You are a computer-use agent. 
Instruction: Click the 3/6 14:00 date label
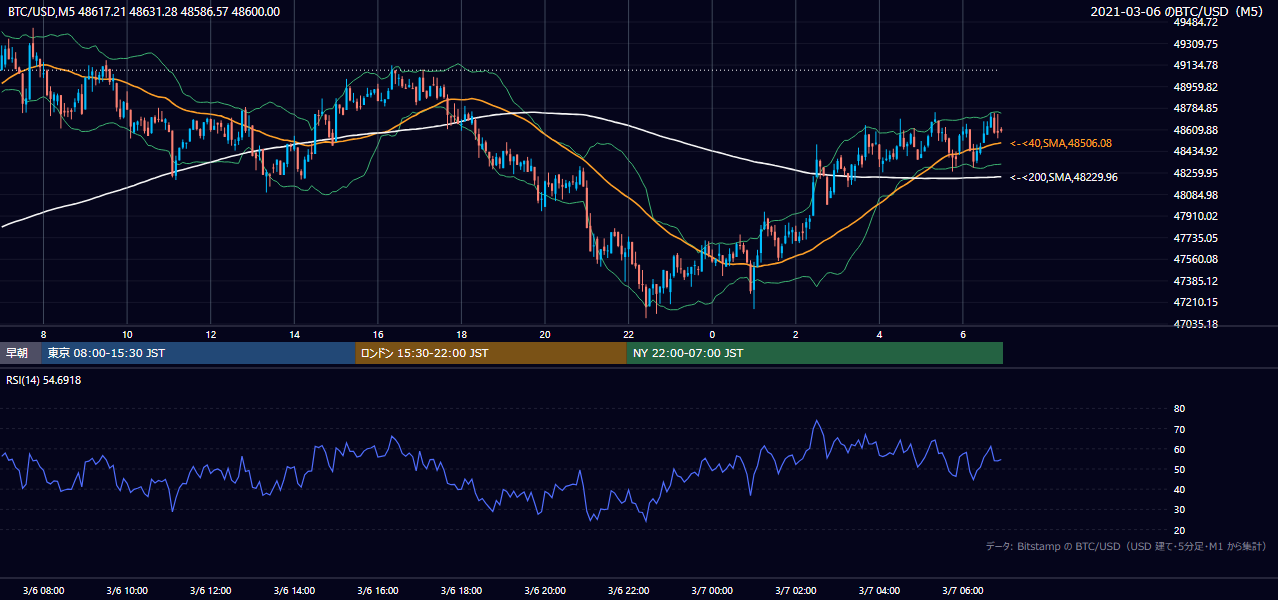click(x=294, y=590)
